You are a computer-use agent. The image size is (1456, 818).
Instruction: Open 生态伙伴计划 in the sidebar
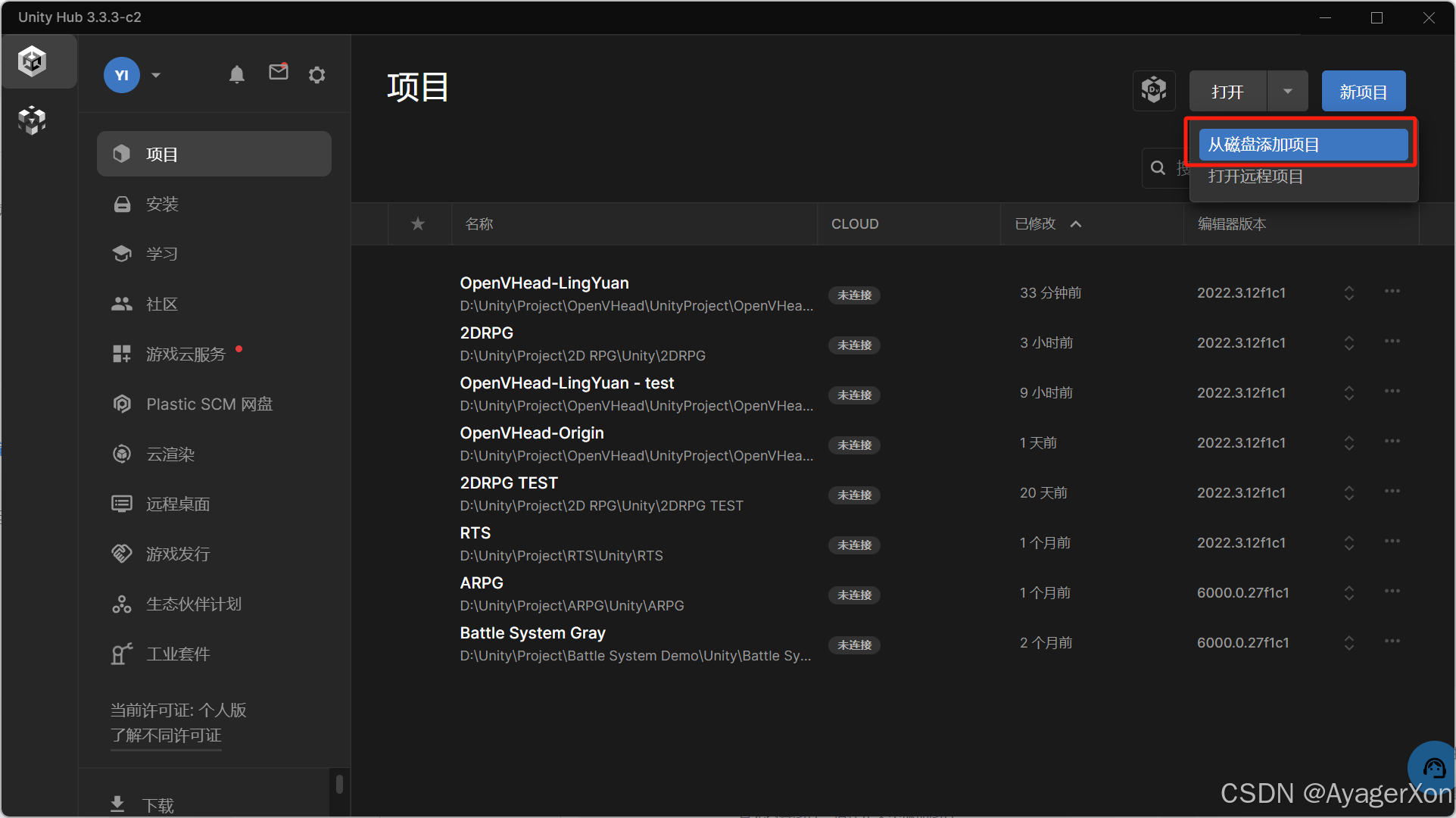214,604
